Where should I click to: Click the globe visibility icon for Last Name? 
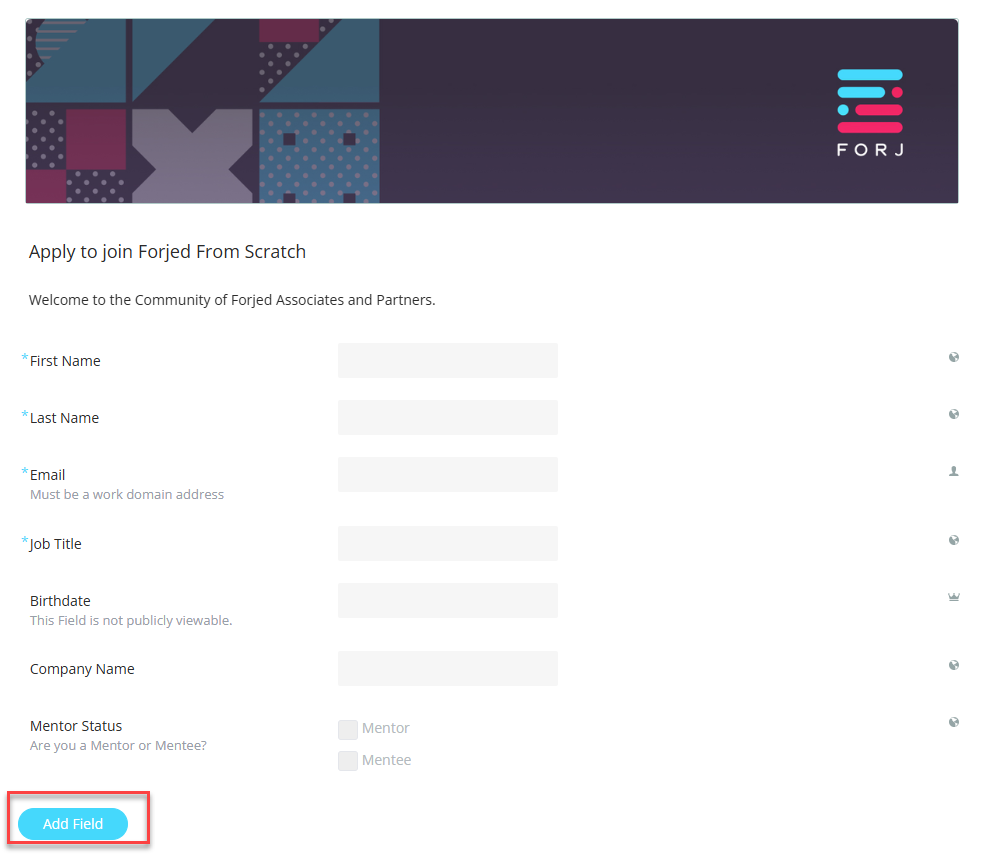(953, 414)
